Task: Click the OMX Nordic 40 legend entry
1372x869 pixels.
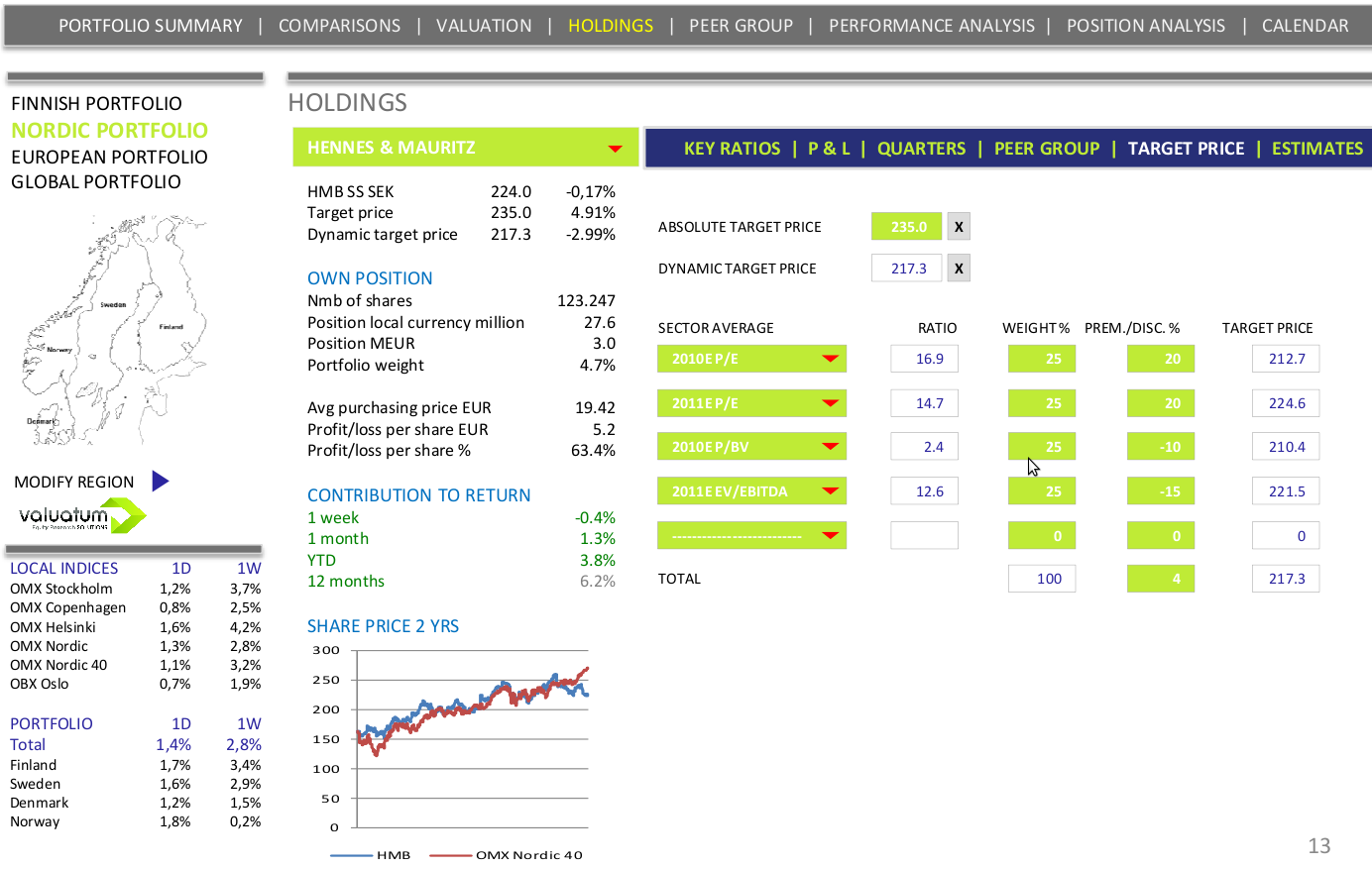Action: tap(507, 855)
